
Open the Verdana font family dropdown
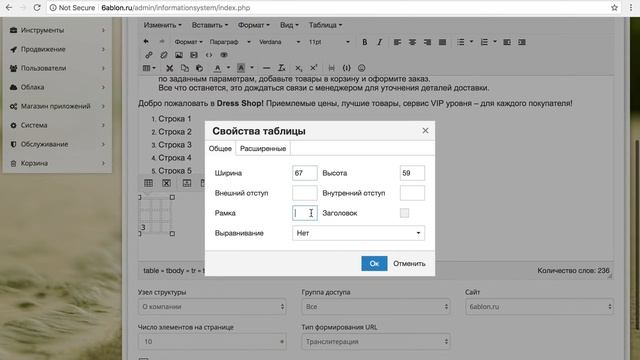(279, 42)
